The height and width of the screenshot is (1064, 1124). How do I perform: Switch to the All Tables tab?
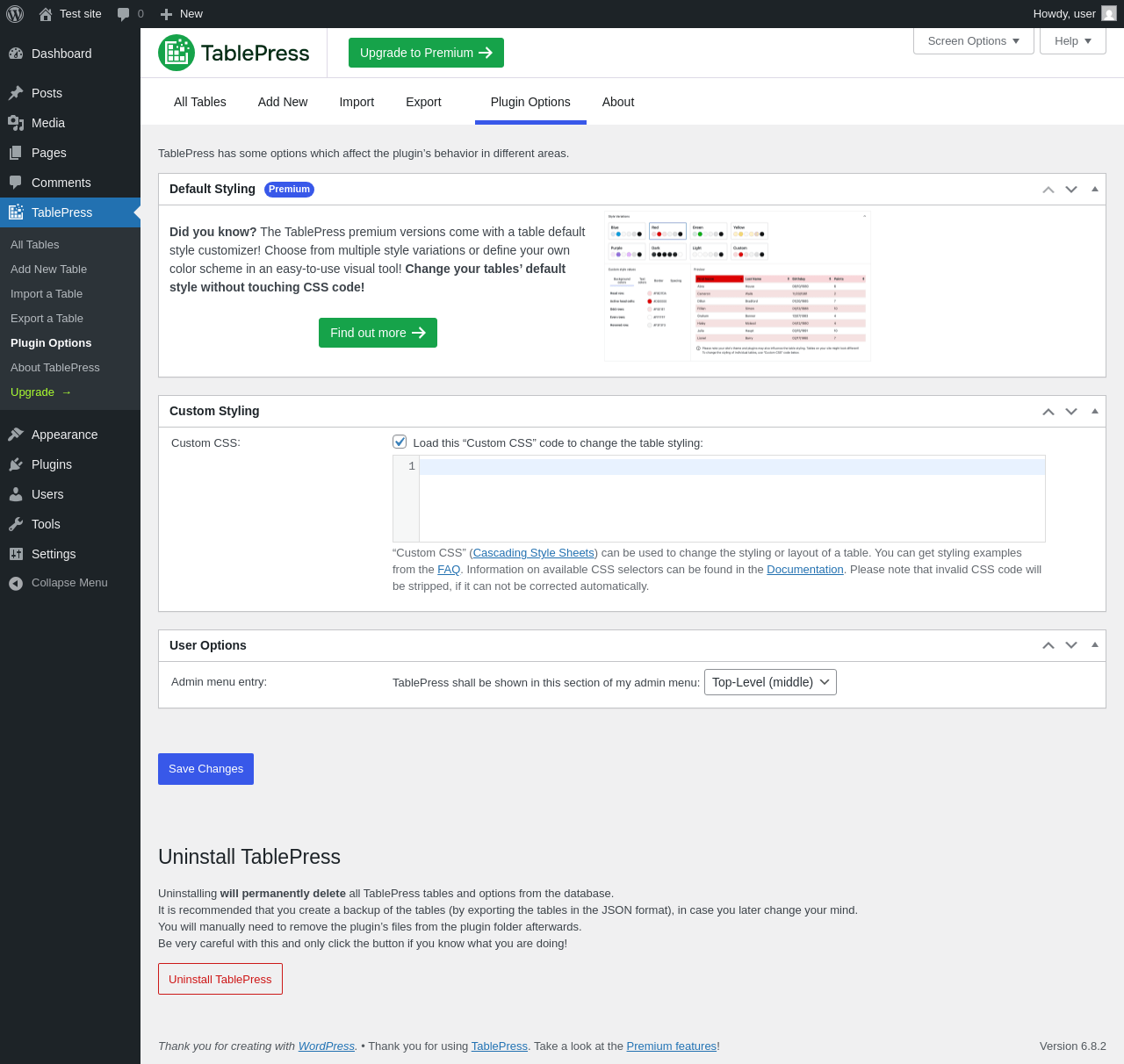point(200,102)
